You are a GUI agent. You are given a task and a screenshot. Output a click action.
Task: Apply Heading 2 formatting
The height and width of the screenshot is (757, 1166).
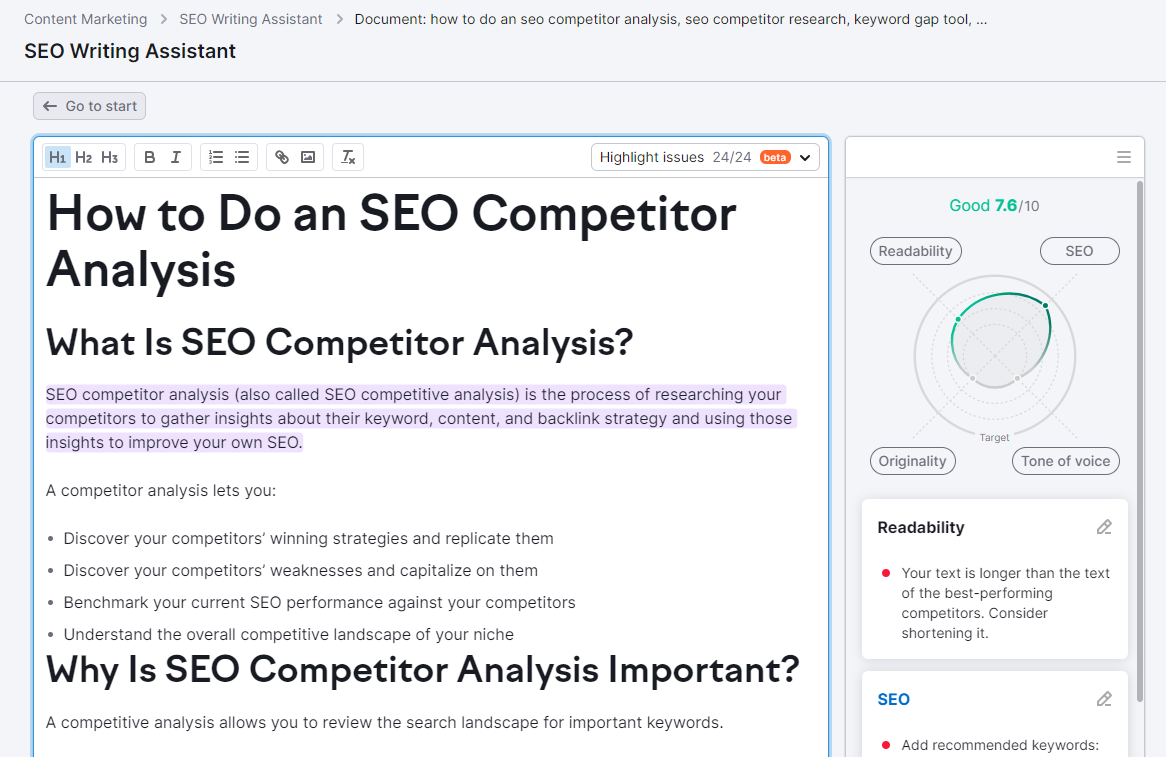(x=83, y=157)
